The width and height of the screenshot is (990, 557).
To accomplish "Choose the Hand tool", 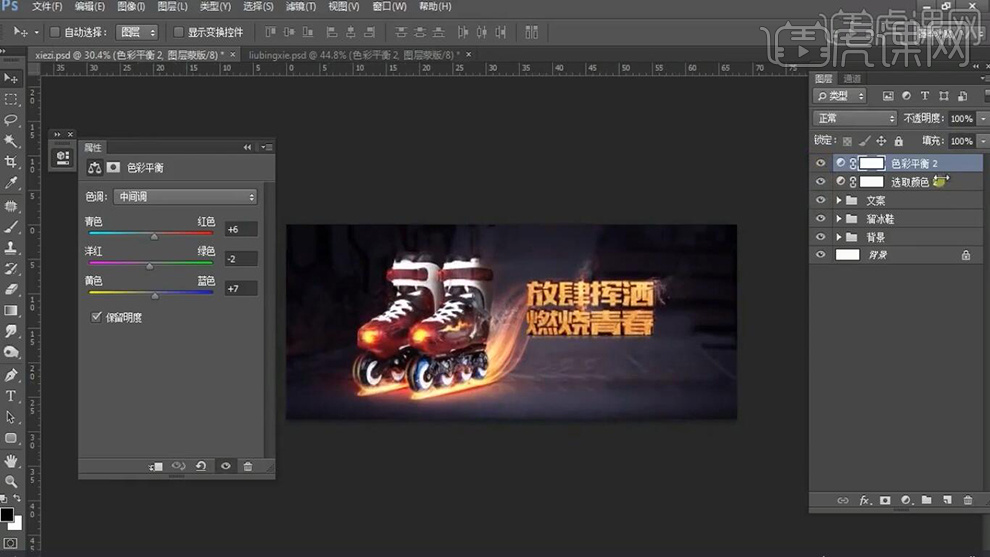I will point(11,460).
